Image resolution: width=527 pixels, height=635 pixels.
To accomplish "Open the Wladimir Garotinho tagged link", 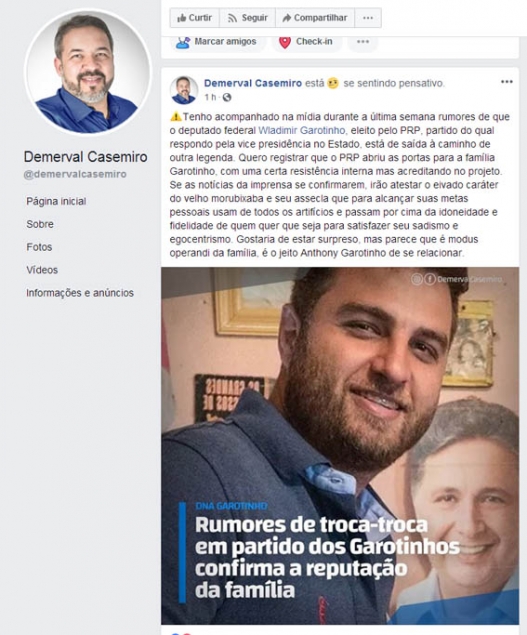I will (x=301, y=130).
